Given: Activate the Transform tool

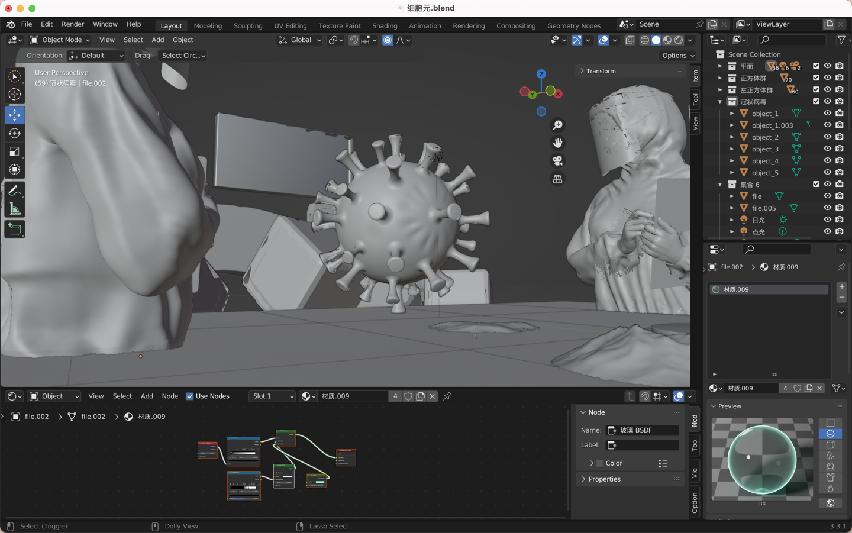Looking at the screenshot, I should (15, 170).
